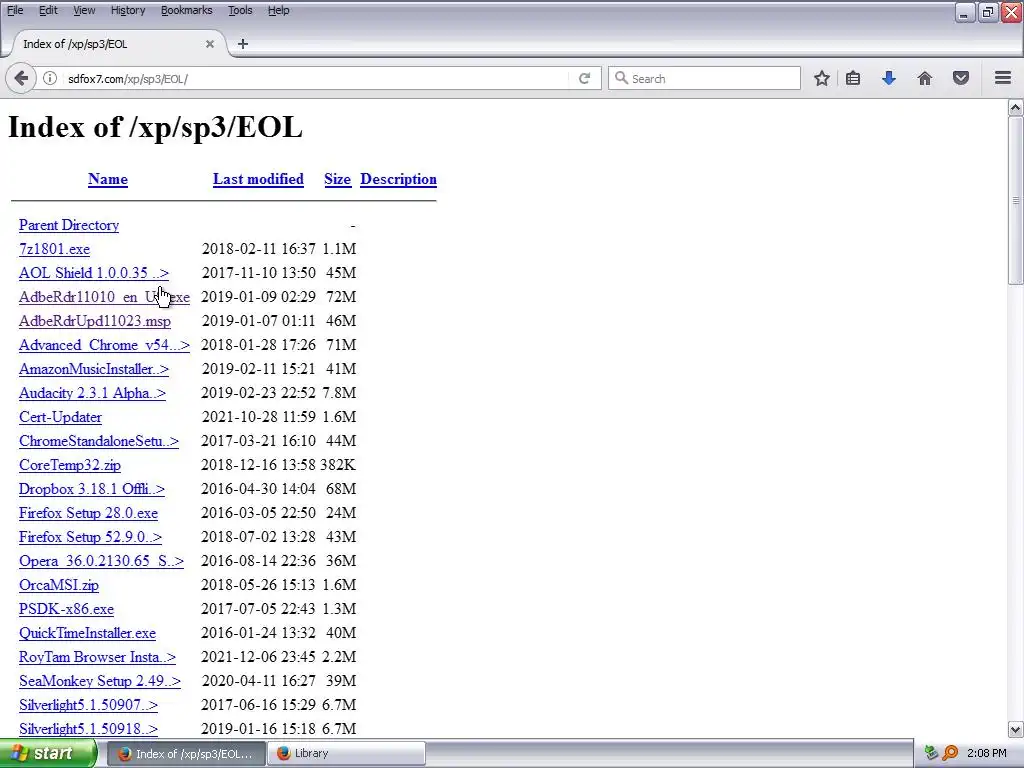Screen dimensions: 1024x768
Task: Download SeaMonkey Setup 2.49 file
Action: click(100, 681)
